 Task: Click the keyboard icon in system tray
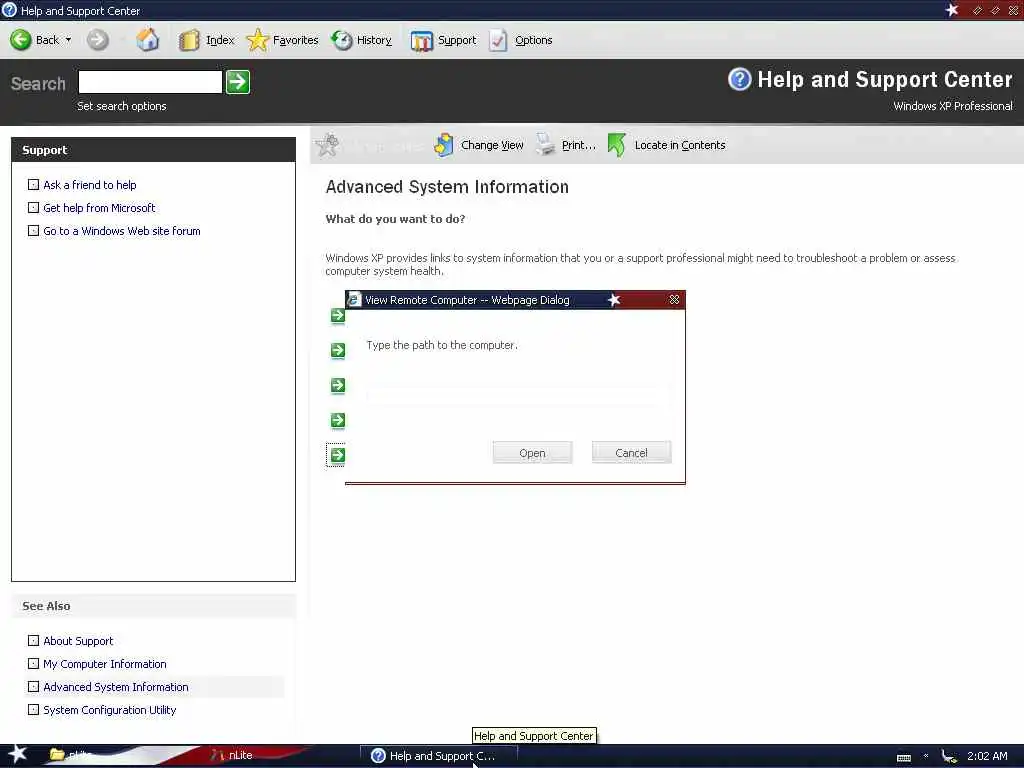(904, 758)
